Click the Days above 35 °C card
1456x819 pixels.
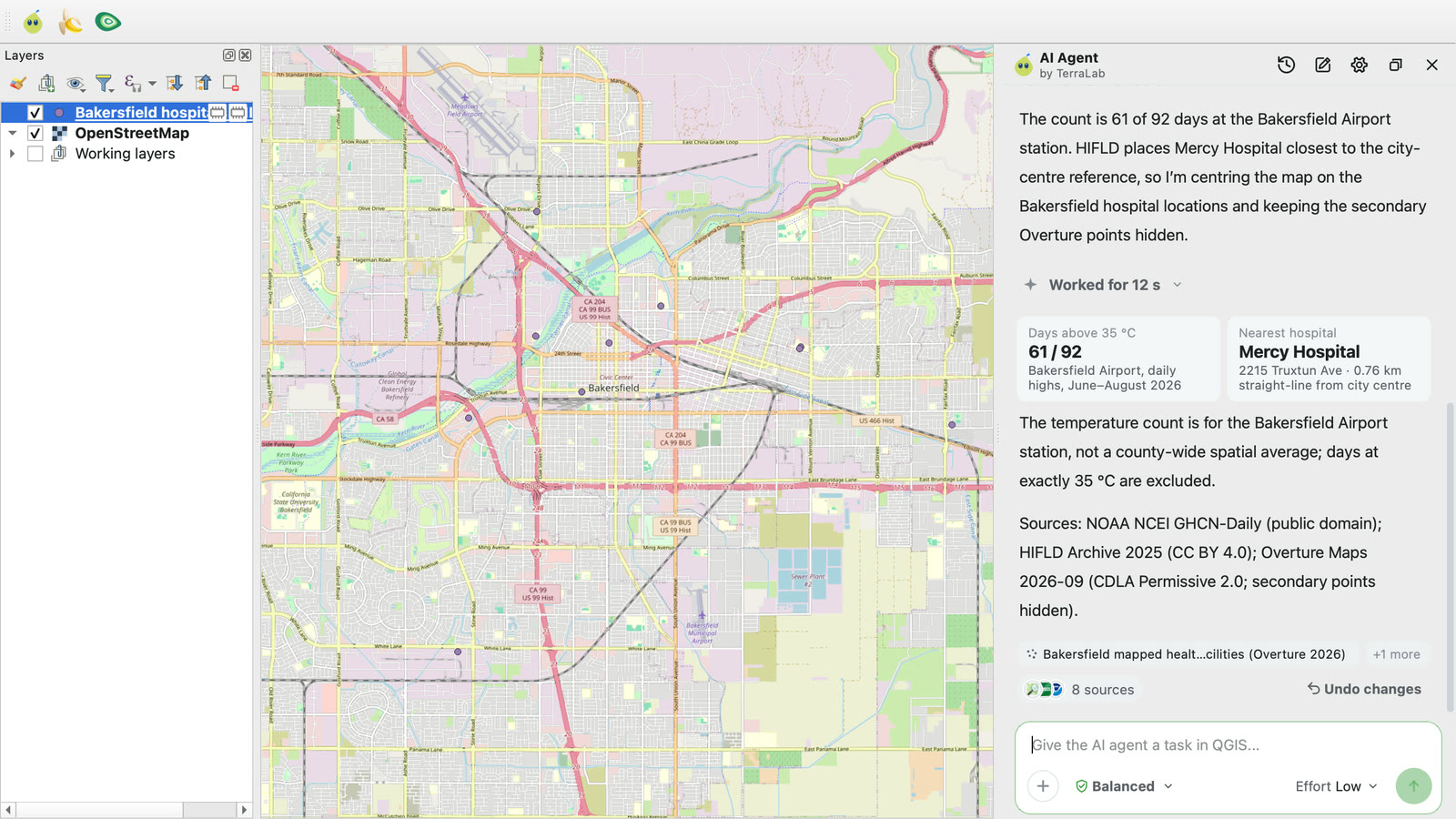(1118, 359)
